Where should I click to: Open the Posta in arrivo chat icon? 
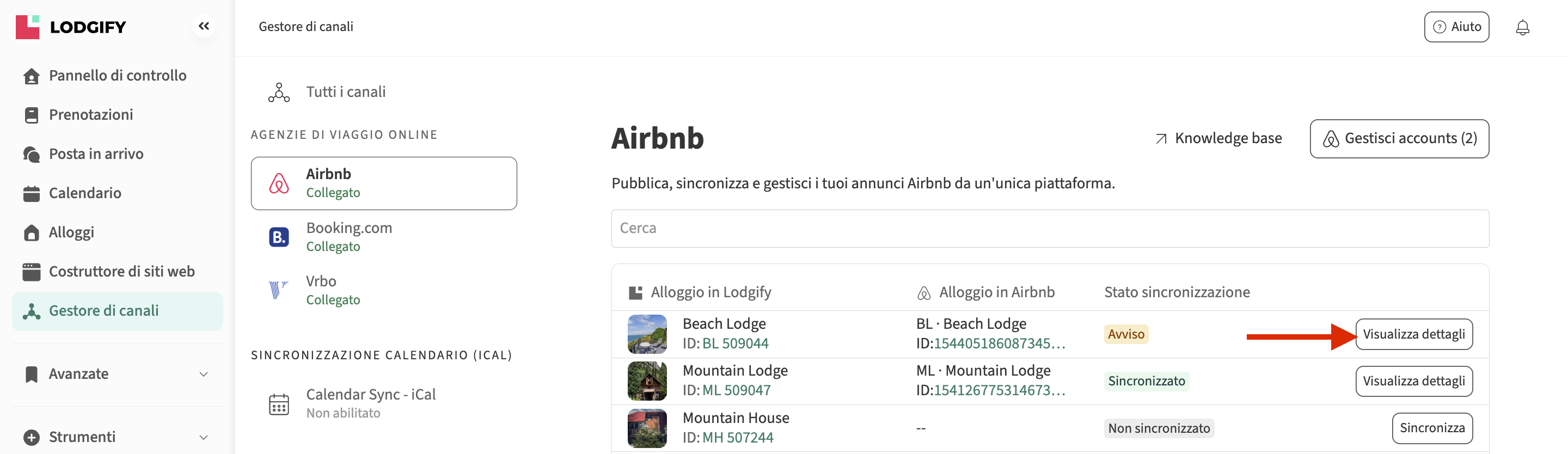coord(31,154)
